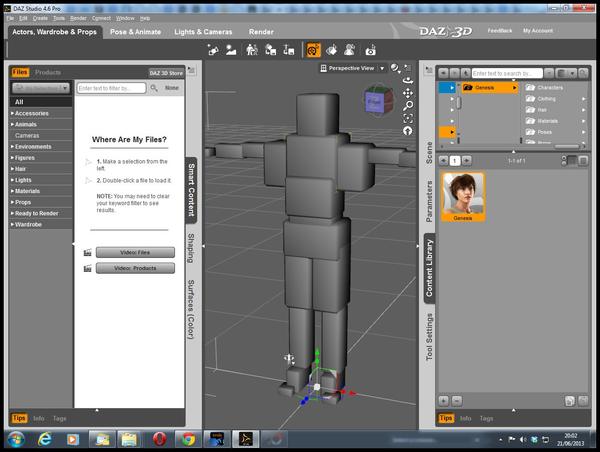Click the Content Library search field

click(x=507, y=73)
